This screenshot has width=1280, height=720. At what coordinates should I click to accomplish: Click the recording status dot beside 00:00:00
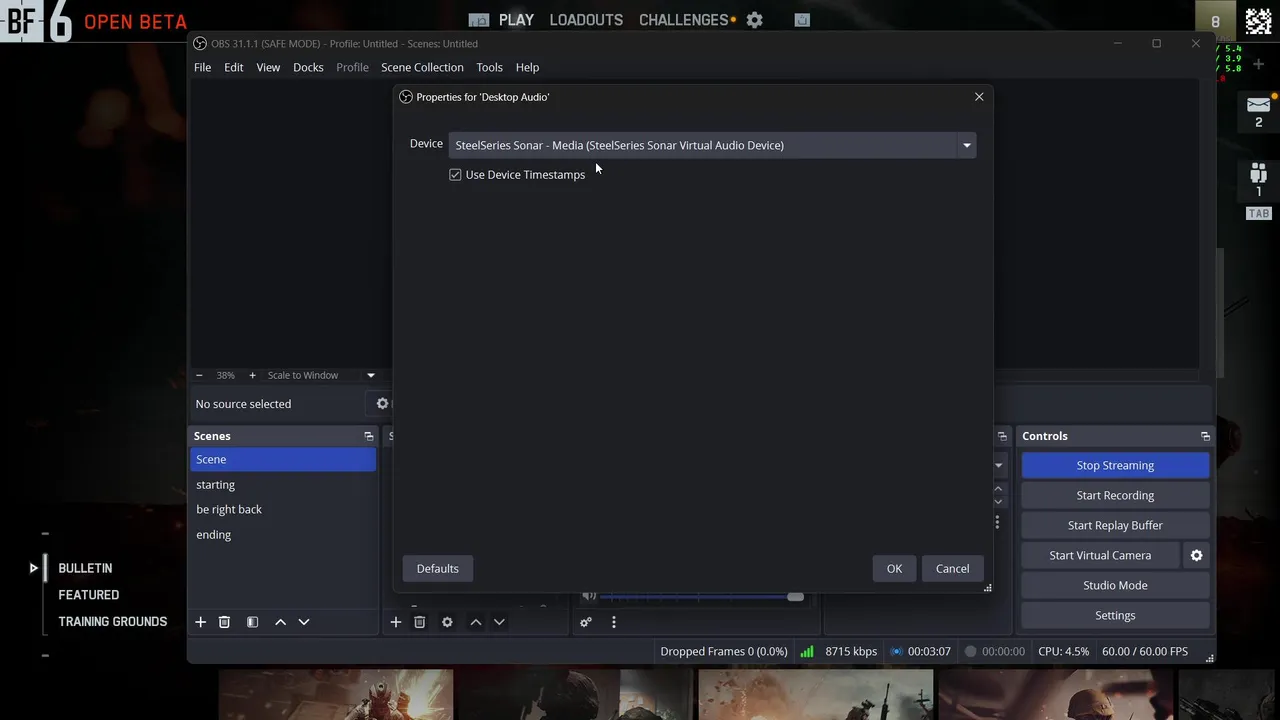click(970, 651)
